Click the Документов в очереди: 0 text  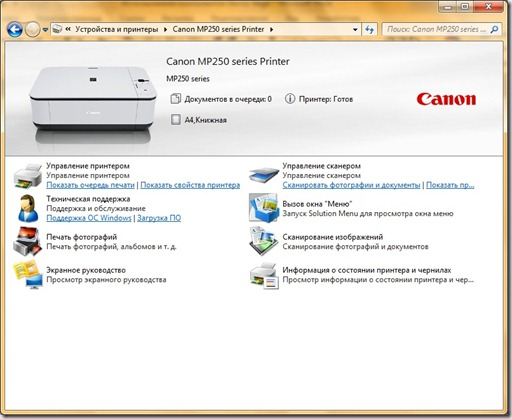pyautogui.click(x=228, y=99)
